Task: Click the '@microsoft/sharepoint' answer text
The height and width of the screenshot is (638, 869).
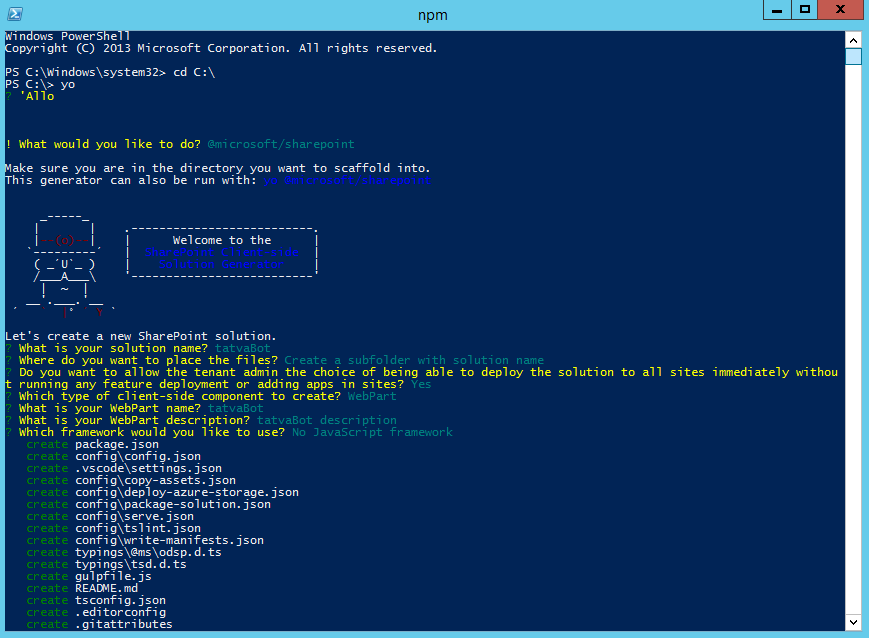Action: (281, 144)
